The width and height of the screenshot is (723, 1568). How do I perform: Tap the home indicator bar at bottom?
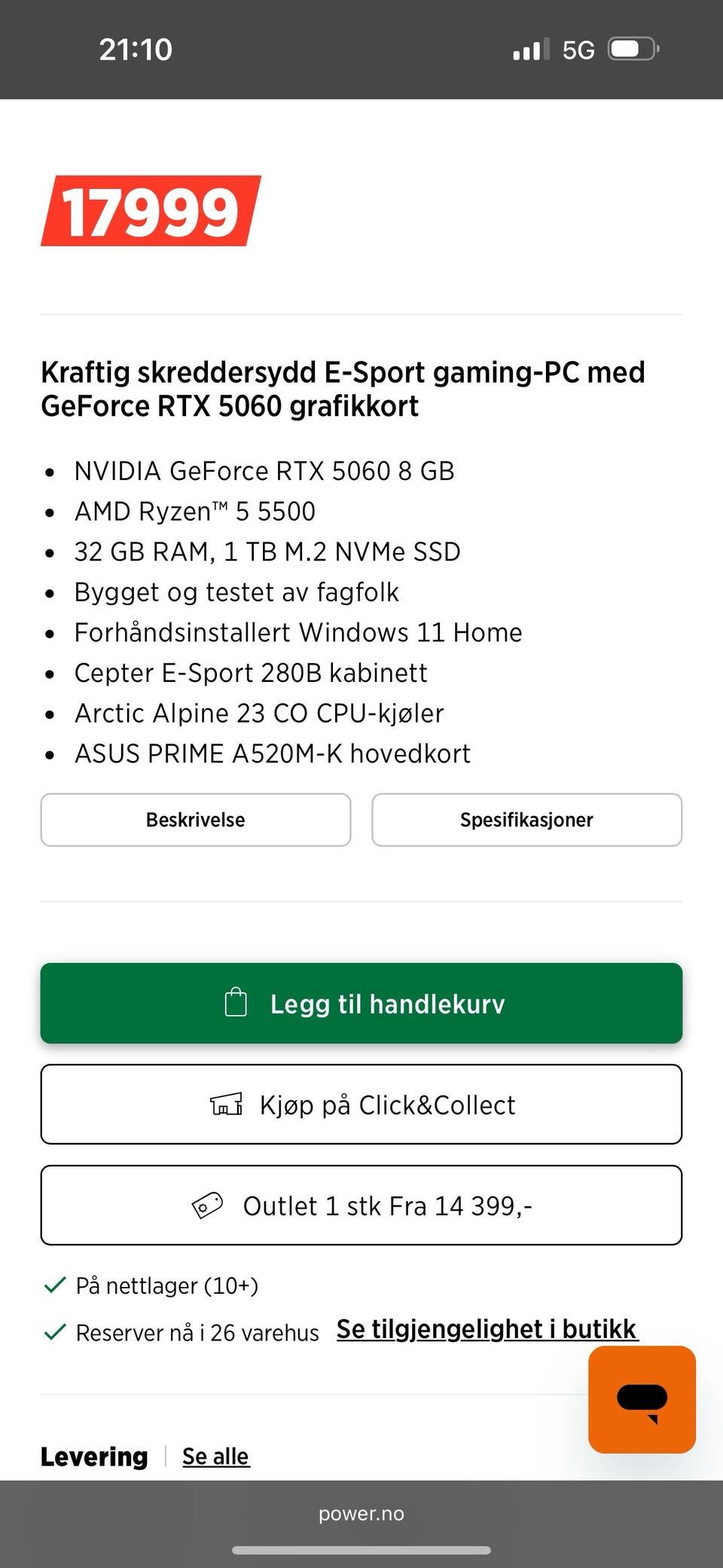click(x=361, y=1551)
